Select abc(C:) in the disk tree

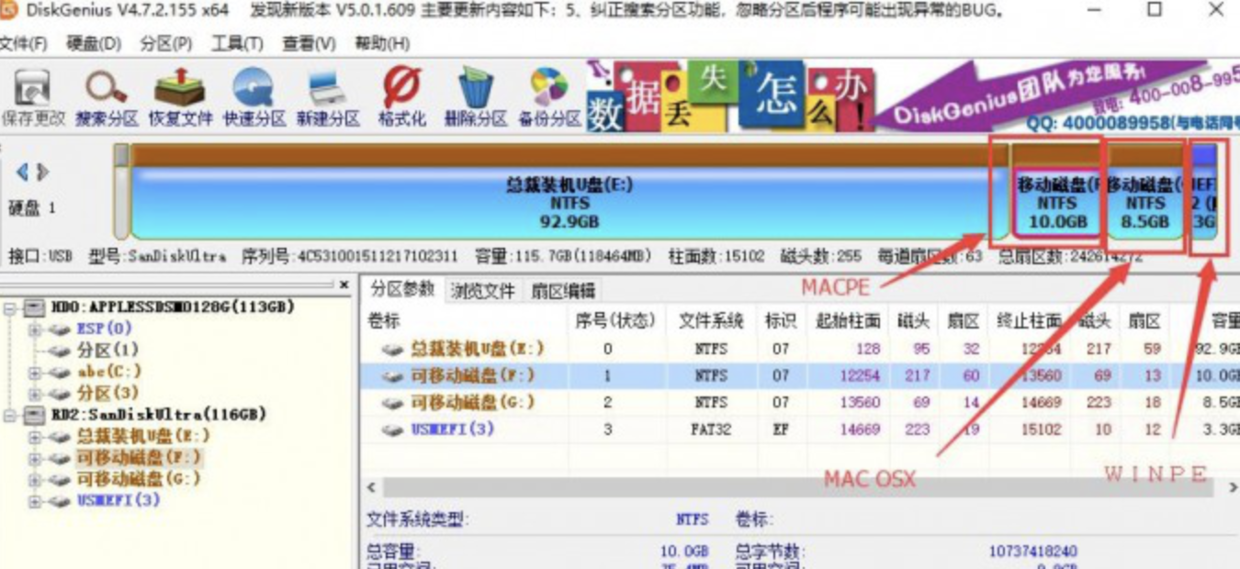108,372
